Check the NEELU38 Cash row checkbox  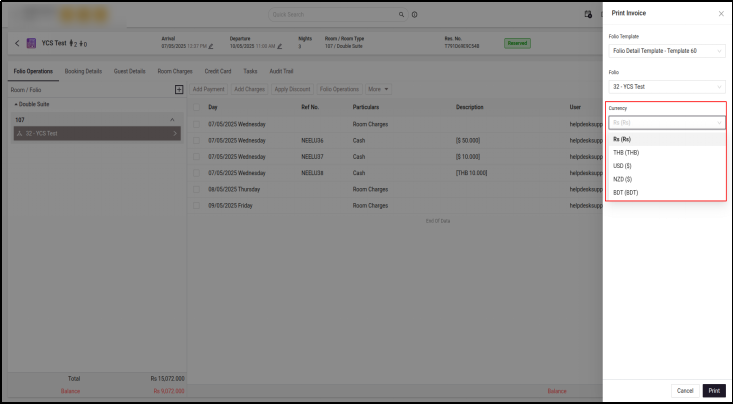[196, 173]
